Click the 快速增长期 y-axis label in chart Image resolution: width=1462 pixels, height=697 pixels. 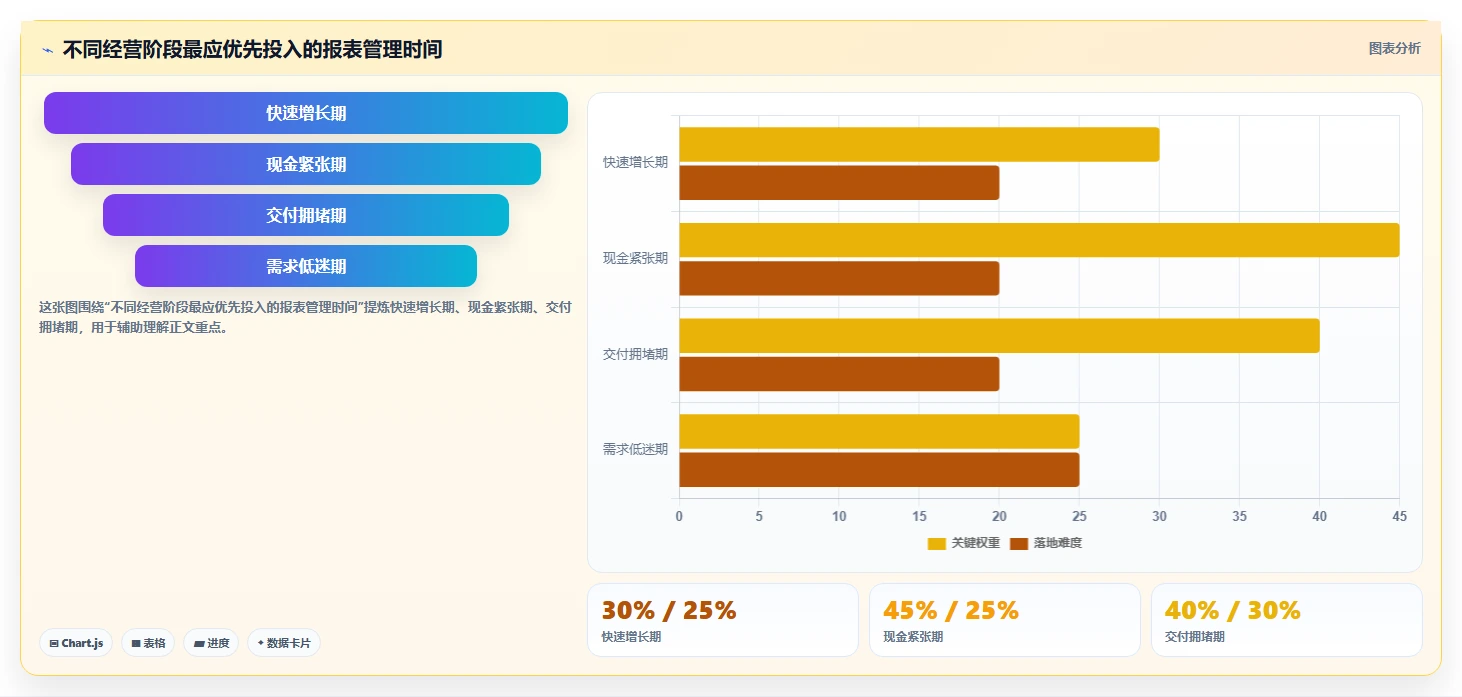click(x=635, y=162)
